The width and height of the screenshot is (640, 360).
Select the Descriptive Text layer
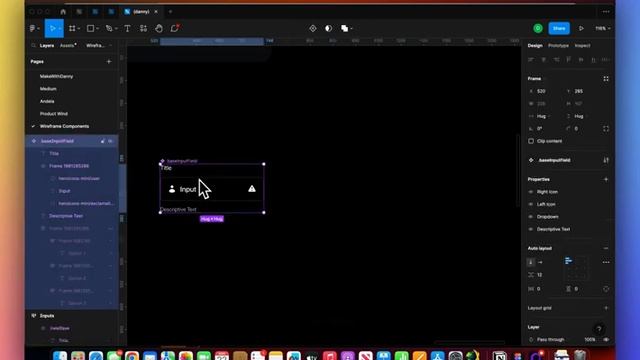66,216
